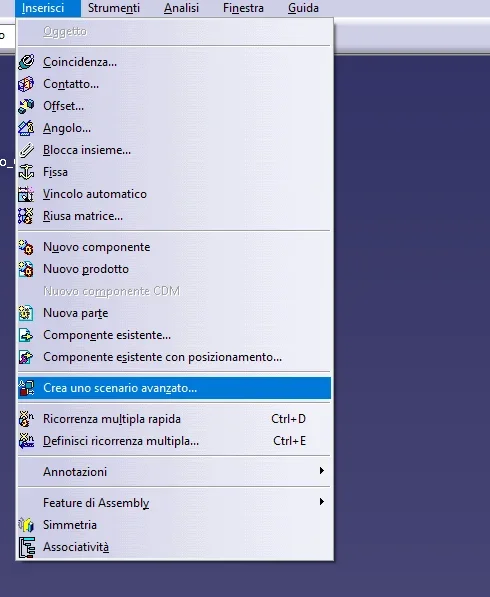Click the Vincolo automatico icon
490x597 pixels.
point(26,194)
